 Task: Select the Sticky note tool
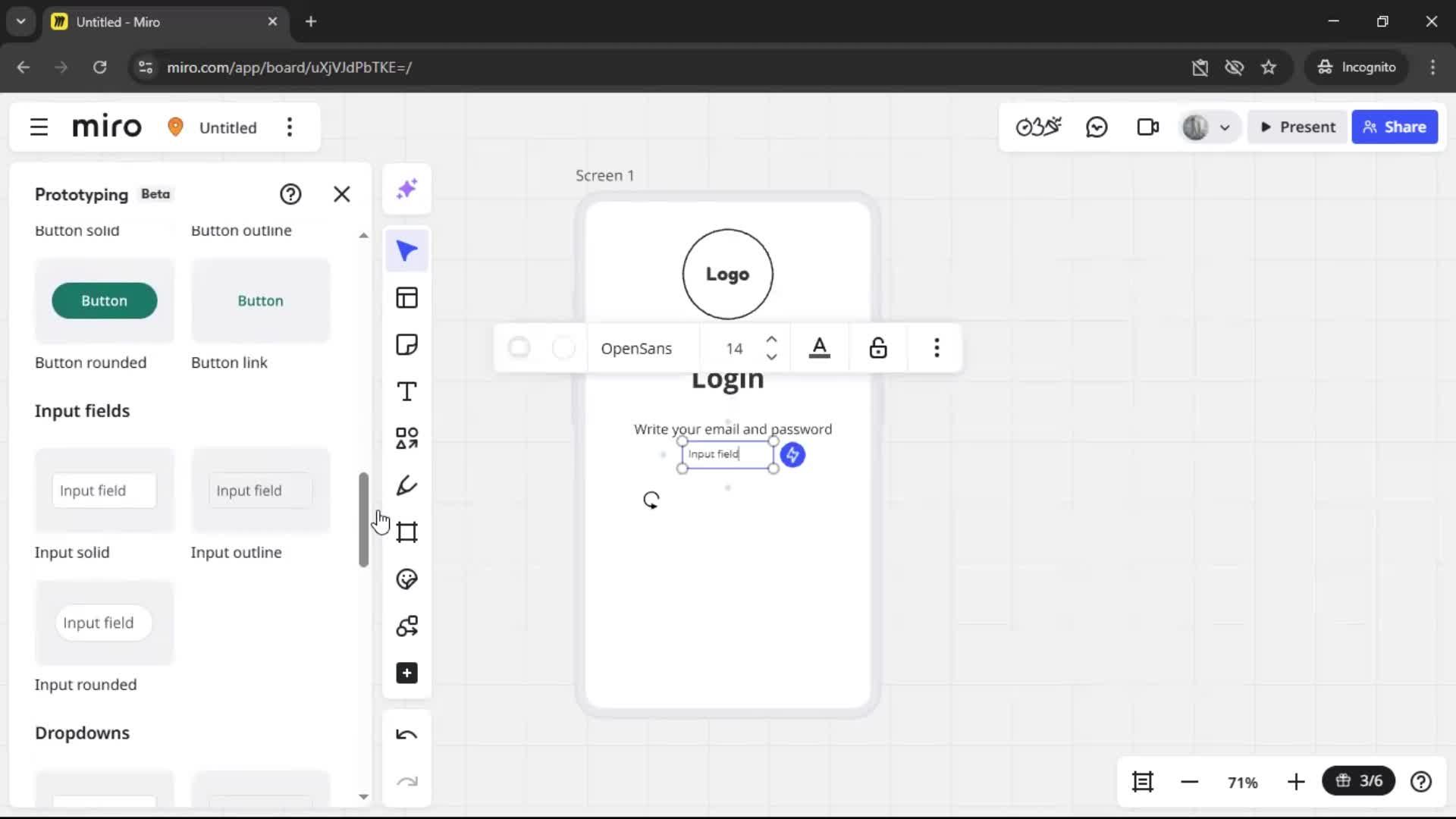click(x=407, y=345)
